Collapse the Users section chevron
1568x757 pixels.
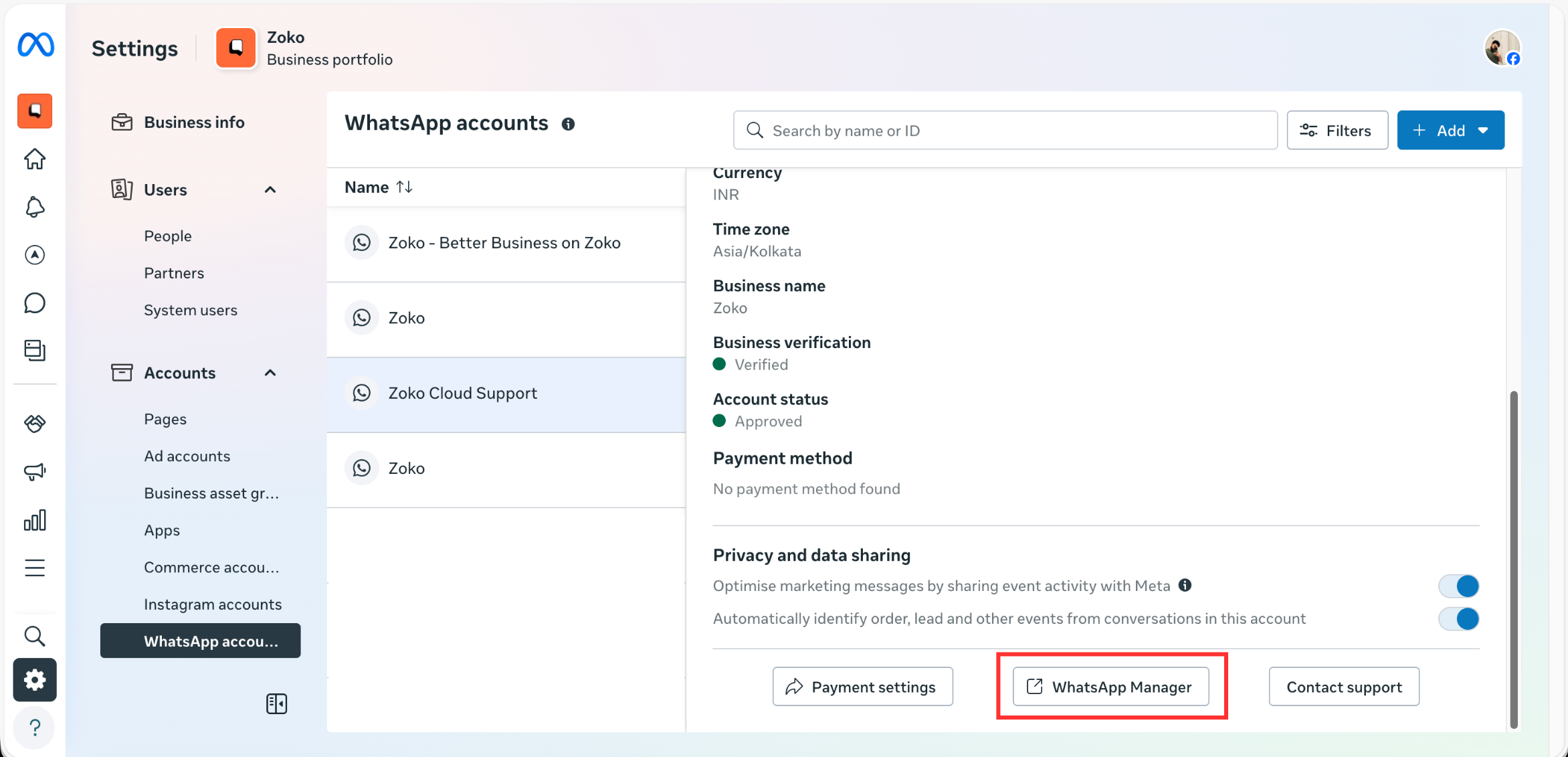click(x=270, y=190)
